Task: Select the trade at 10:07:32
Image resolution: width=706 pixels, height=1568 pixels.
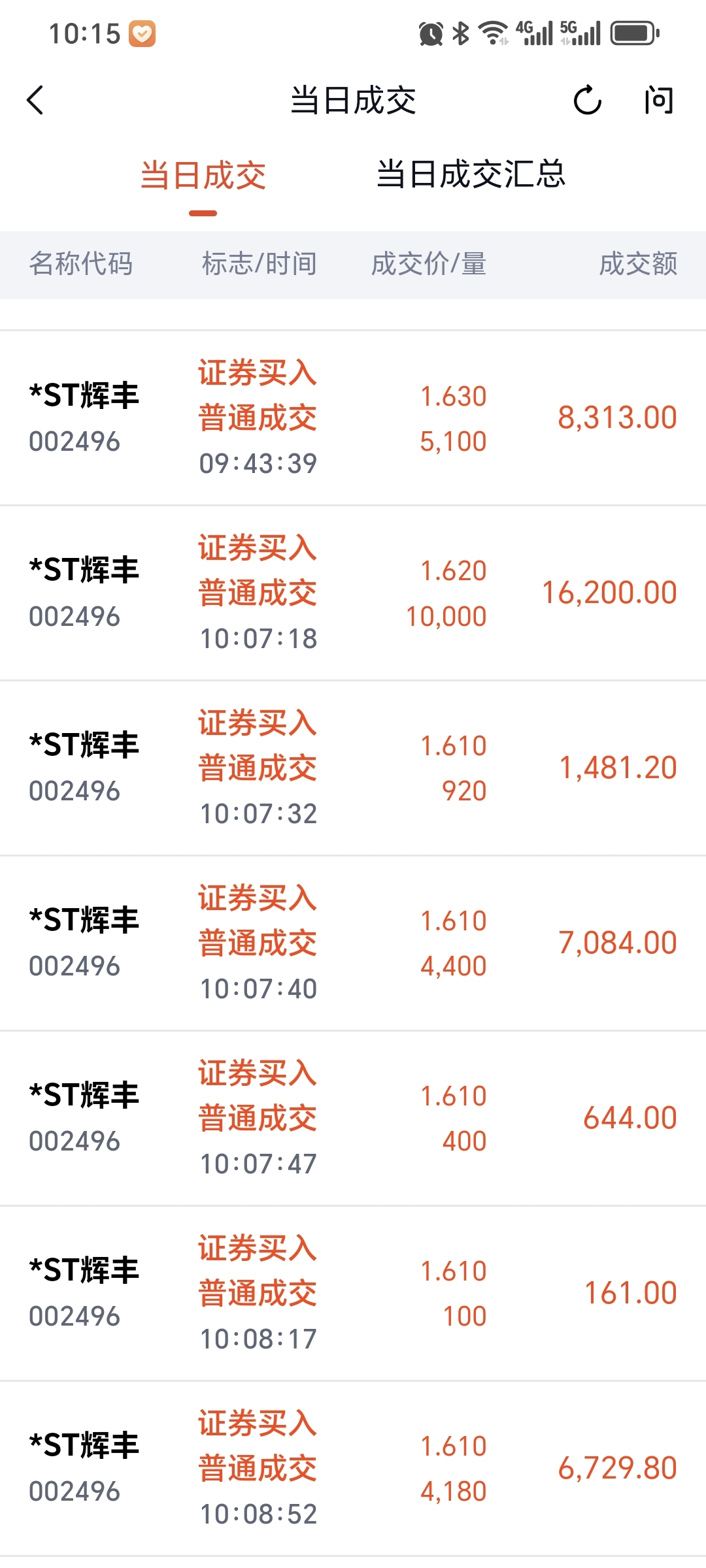Action: coord(353,768)
